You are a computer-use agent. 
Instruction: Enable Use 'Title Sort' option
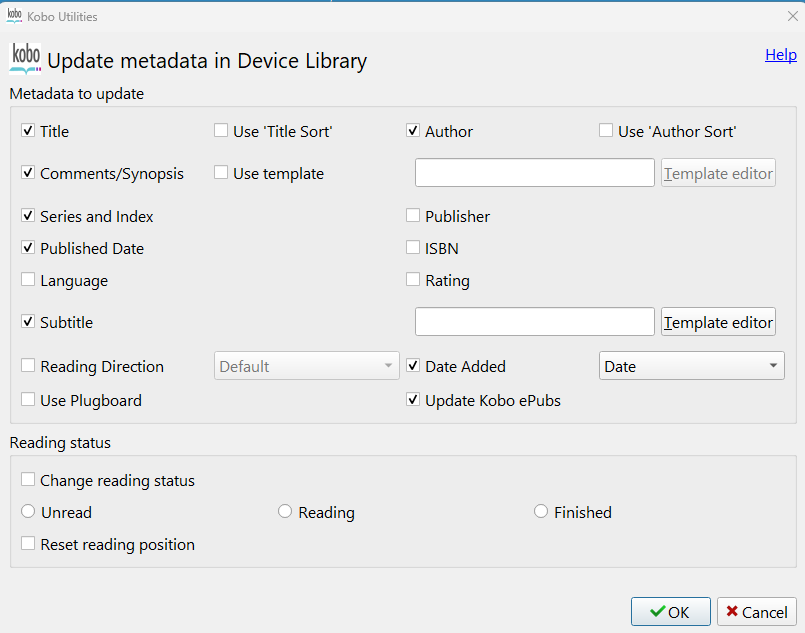221,131
